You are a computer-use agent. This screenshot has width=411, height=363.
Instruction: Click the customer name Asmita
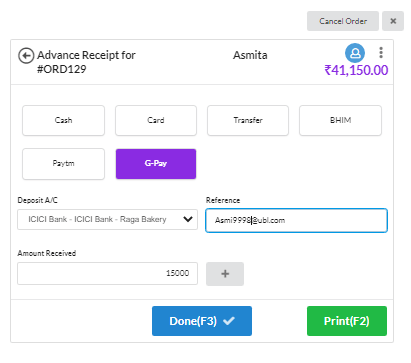250,55
